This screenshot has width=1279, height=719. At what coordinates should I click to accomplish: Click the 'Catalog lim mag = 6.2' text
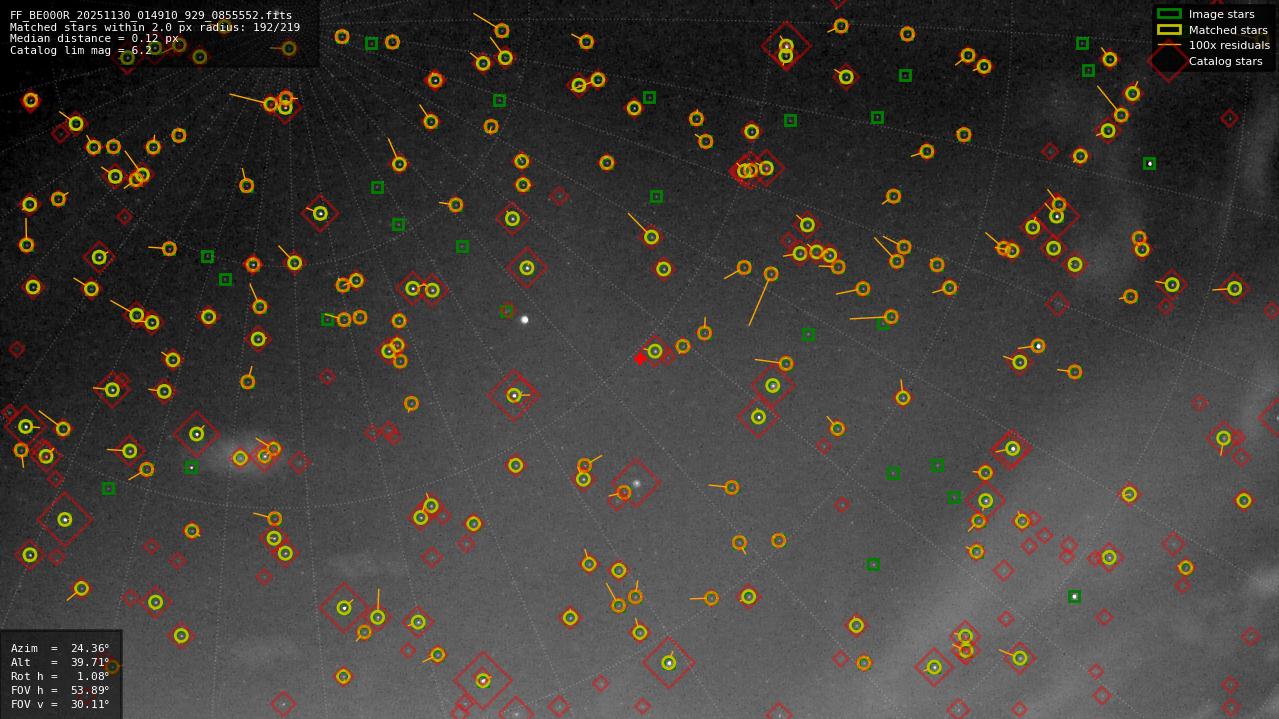81,50
